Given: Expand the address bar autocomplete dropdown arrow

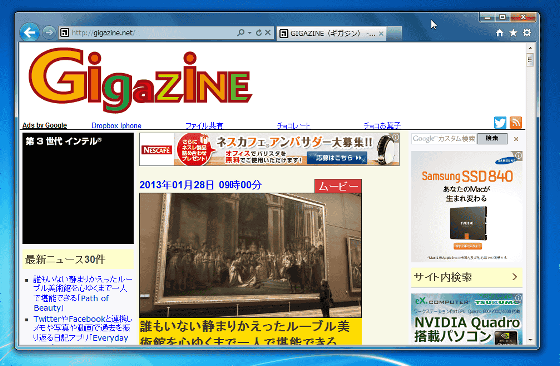Looking at the screenshot, I should click(x=249, y=33).
